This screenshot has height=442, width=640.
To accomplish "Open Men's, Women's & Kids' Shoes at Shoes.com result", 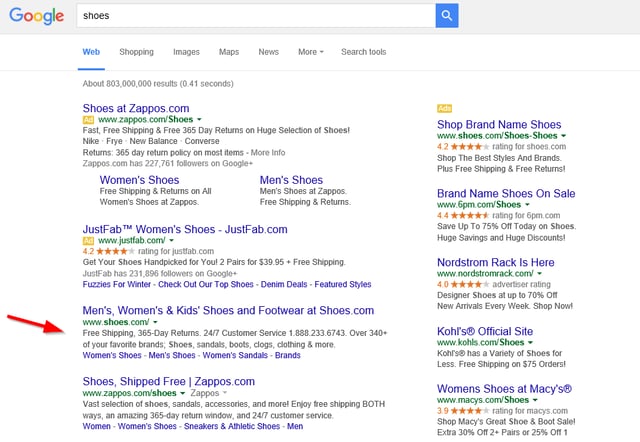I will click(228, 311).
